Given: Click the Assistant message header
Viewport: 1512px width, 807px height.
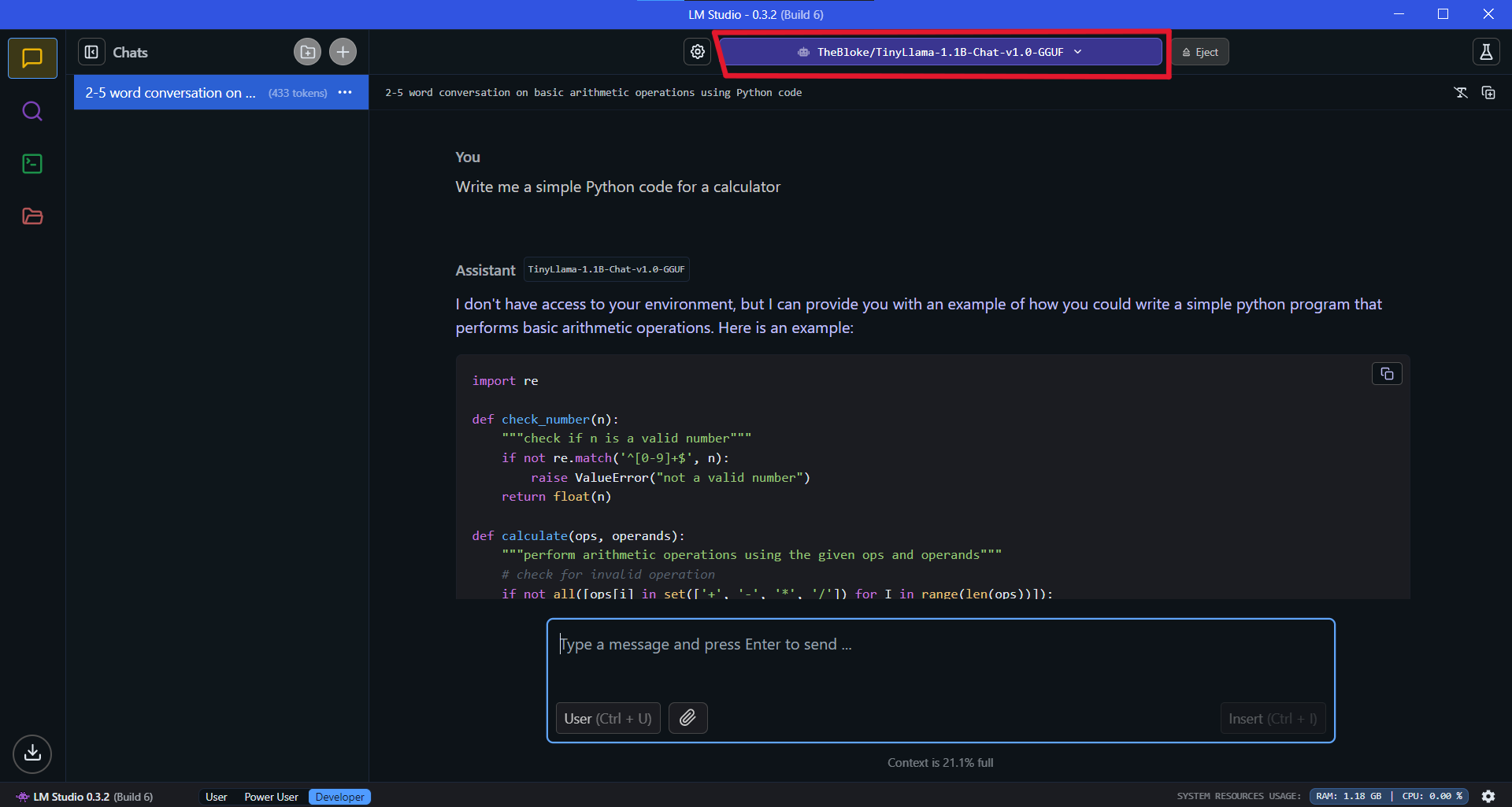Looking at the screenshot, I should [x=485, y=270].
